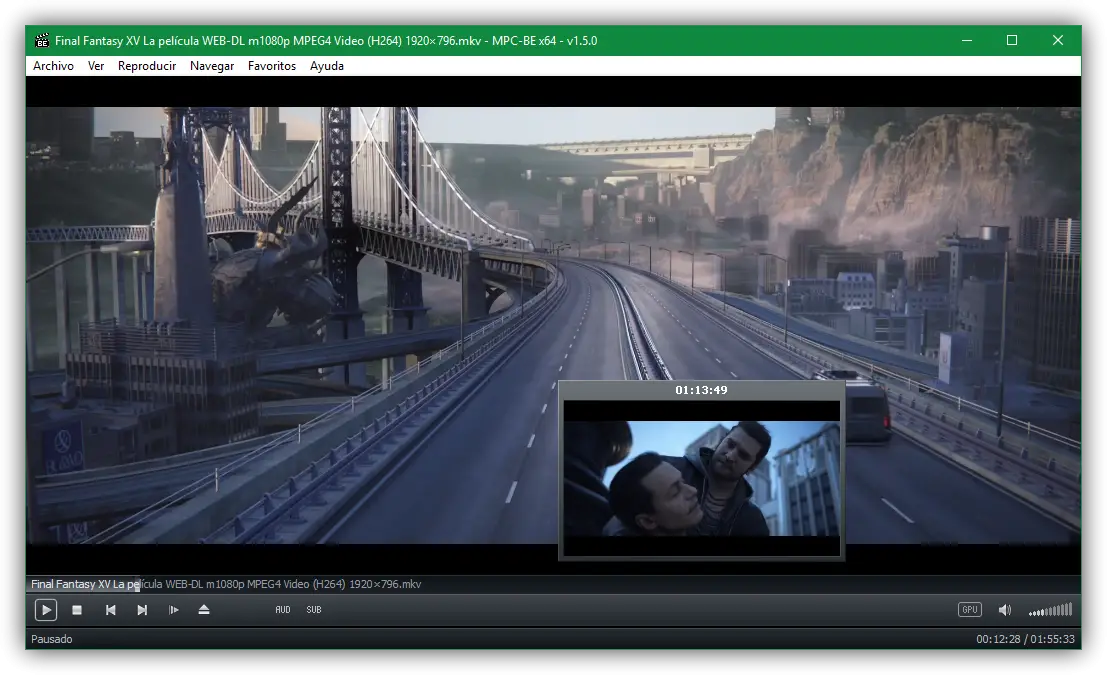Click the seek preview thumbnail

point(702,479)
